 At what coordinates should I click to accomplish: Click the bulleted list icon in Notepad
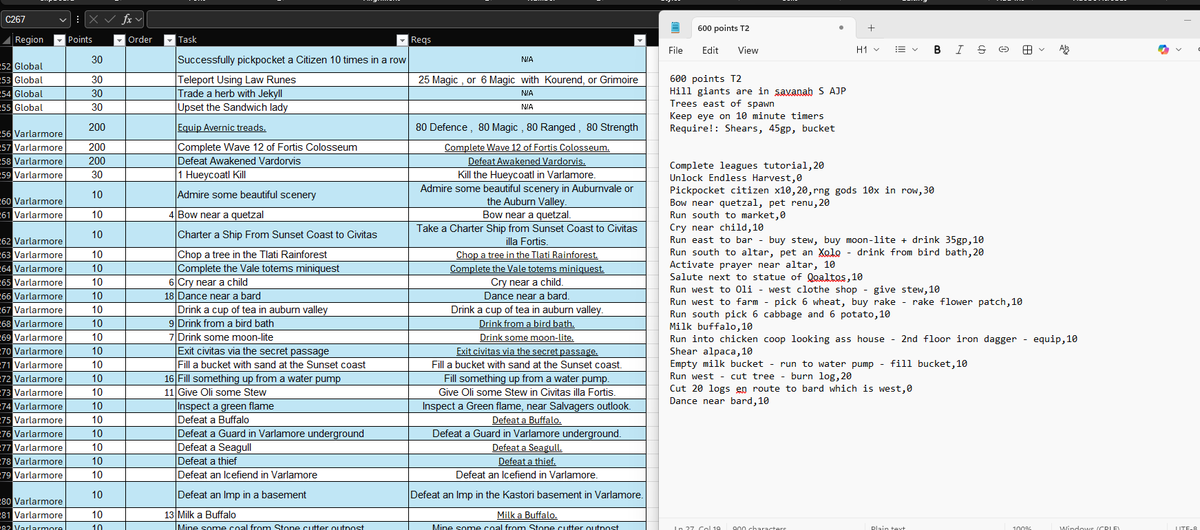click(899, 50)
